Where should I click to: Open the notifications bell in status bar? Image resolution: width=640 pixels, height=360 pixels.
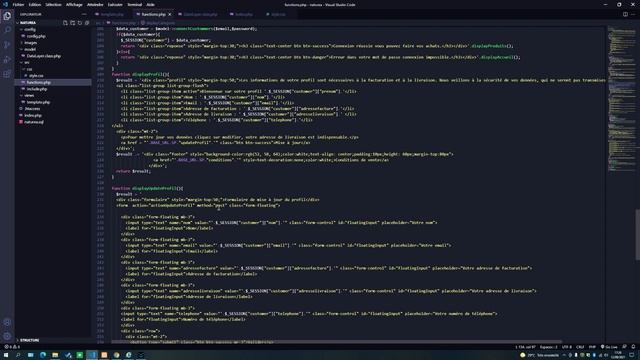(633, 347)
